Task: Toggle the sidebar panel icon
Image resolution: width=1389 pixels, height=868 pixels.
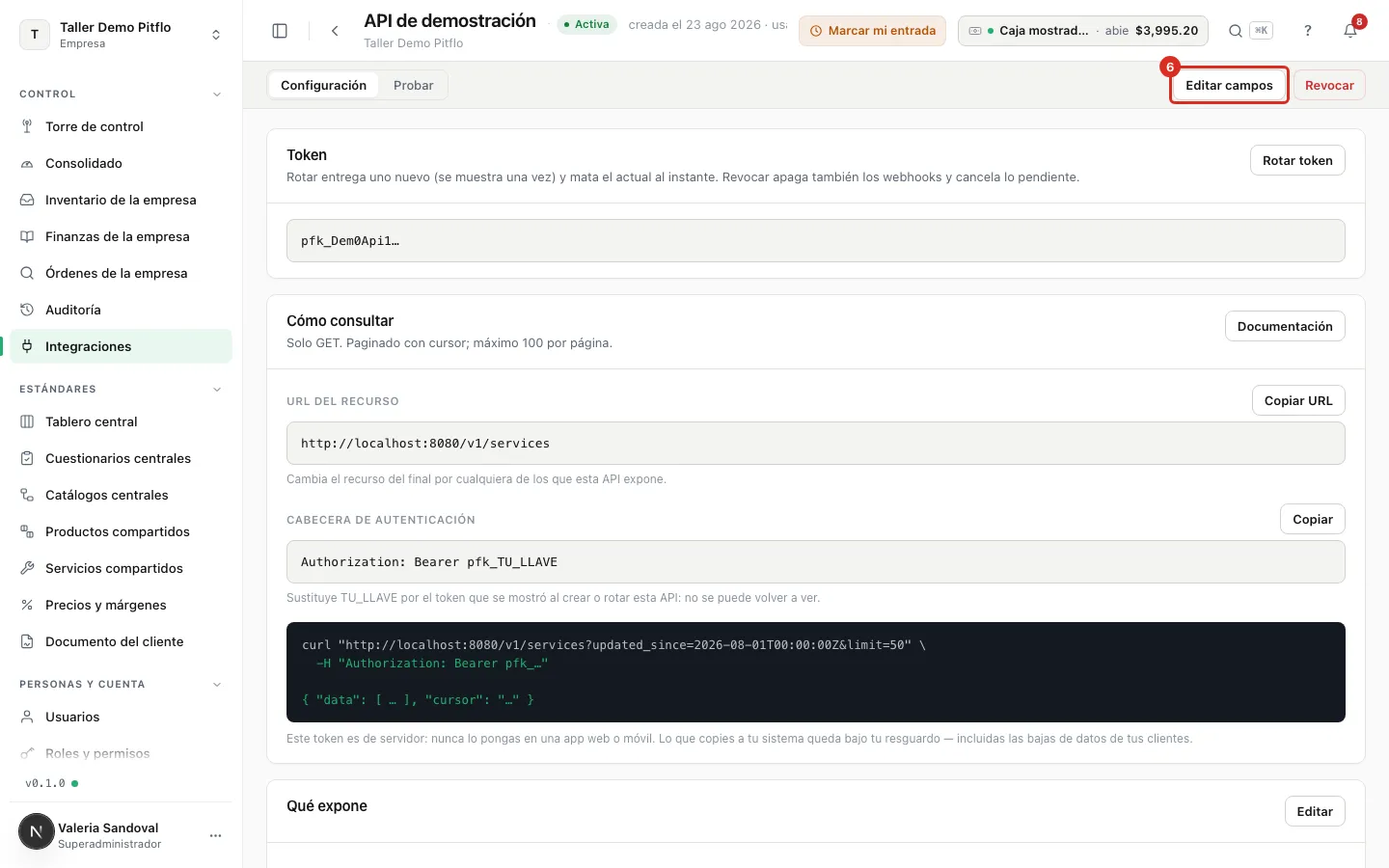Action: tap(280, 31)
